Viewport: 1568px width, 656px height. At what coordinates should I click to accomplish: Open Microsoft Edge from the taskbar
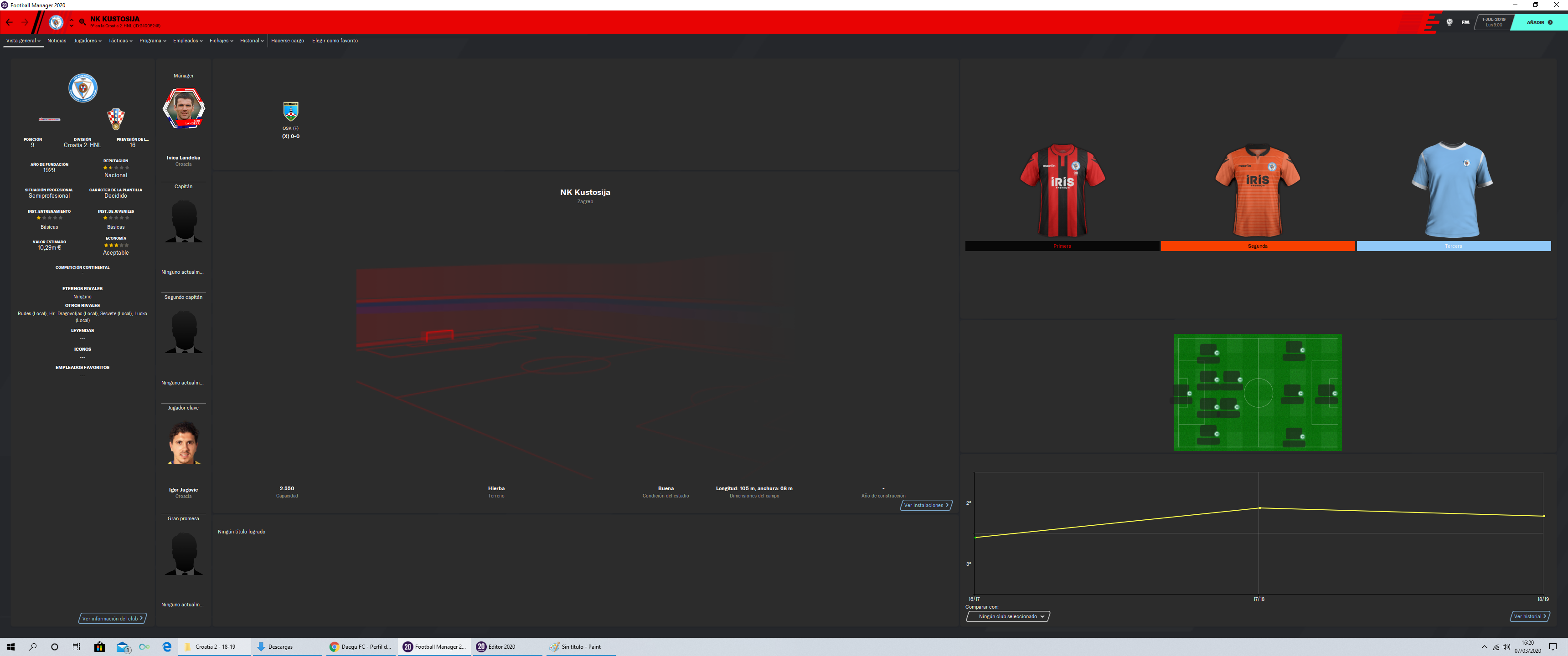(x=167, y=647)
